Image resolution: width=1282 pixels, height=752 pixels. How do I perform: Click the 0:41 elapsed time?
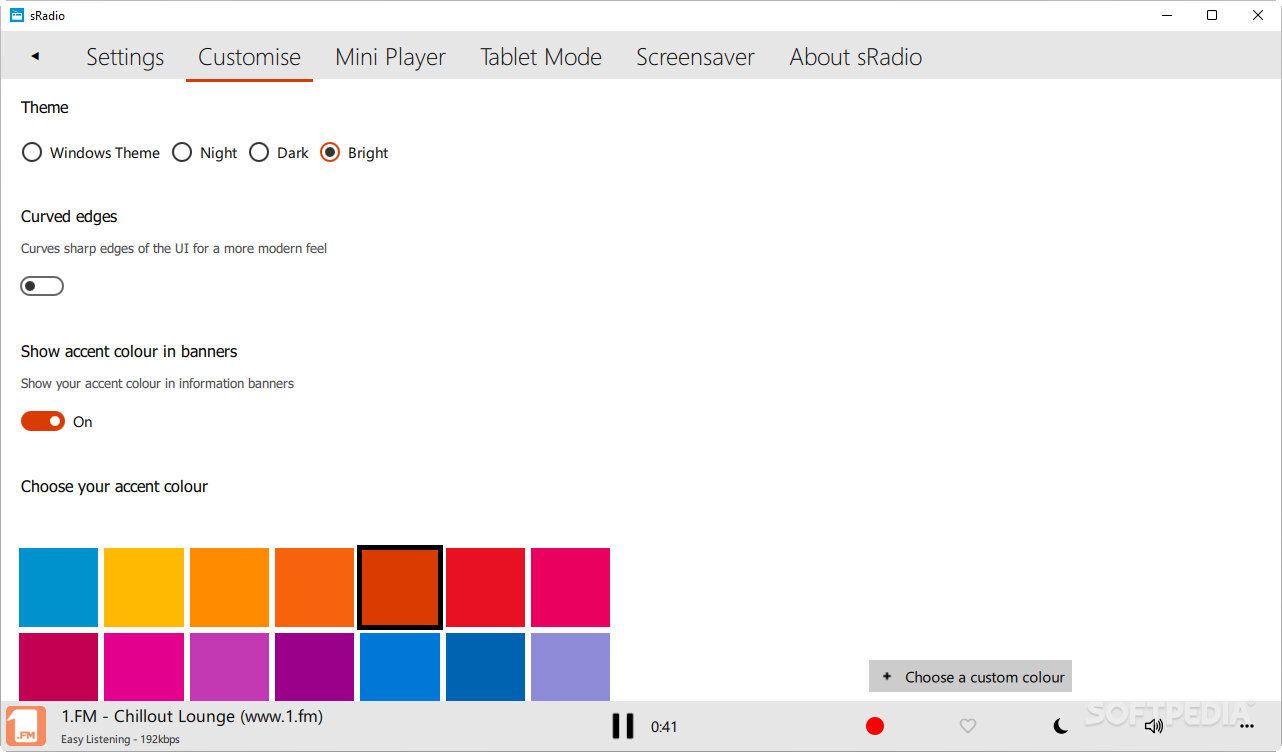pyautogui.click(x=664, y=727)
